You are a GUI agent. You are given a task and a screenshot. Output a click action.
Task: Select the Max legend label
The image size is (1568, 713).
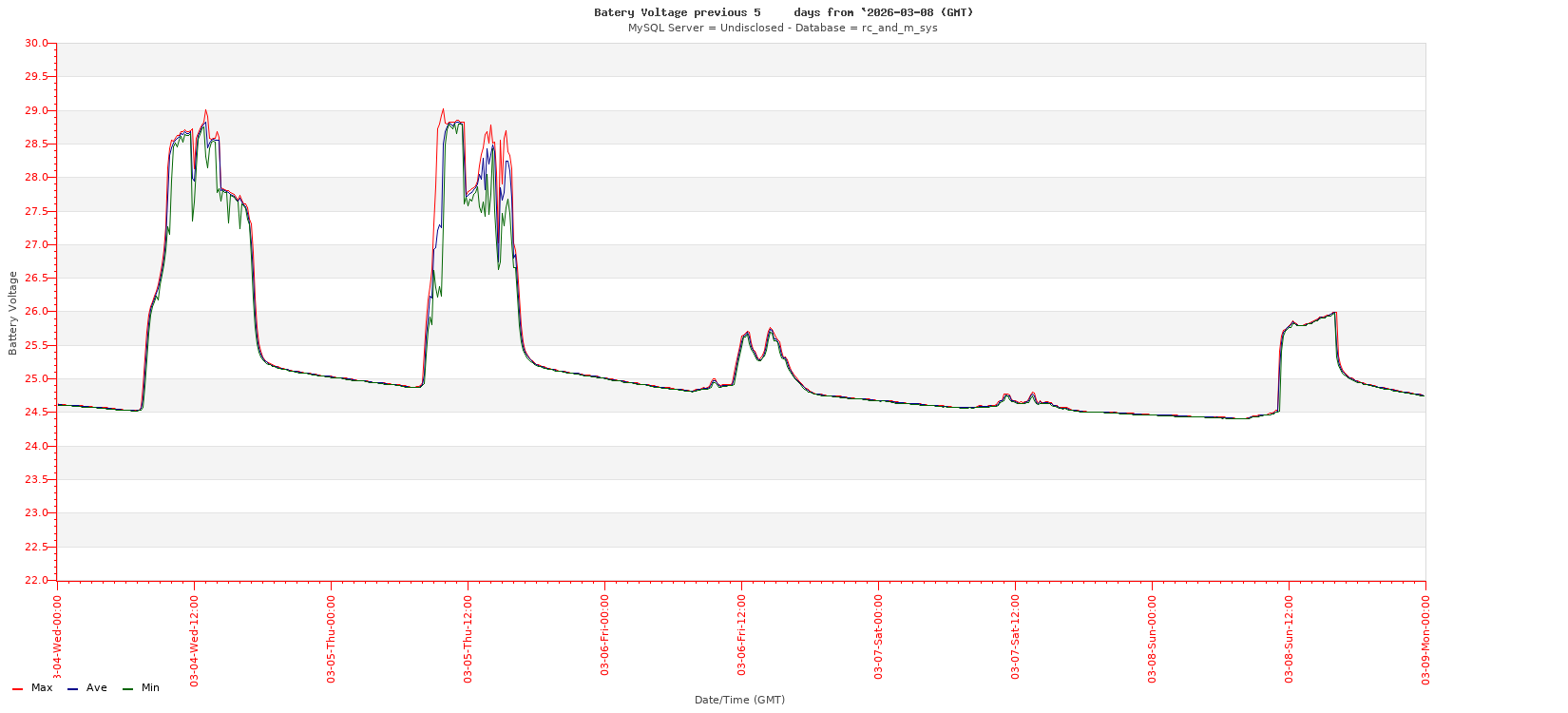[42, 687]
